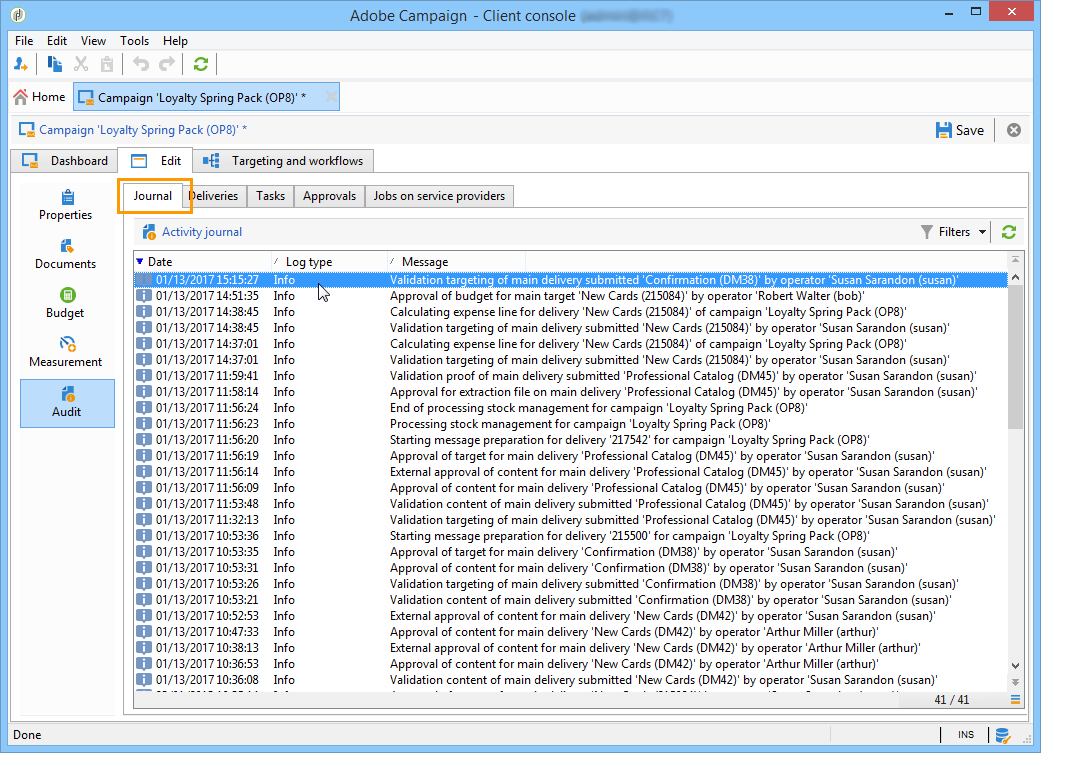1072x783 pixels.
Task: Refresh the activity journal list
Action: [1008, 232]
